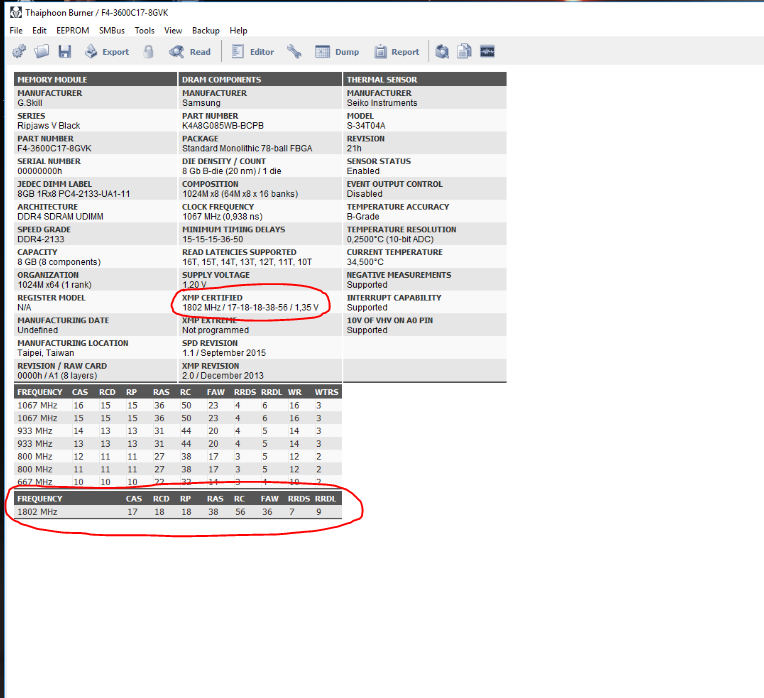The height and width of the screenshot is (698, 764).
Task: Click the 1802 MHz XMP profile row
Action: (178, 512)
